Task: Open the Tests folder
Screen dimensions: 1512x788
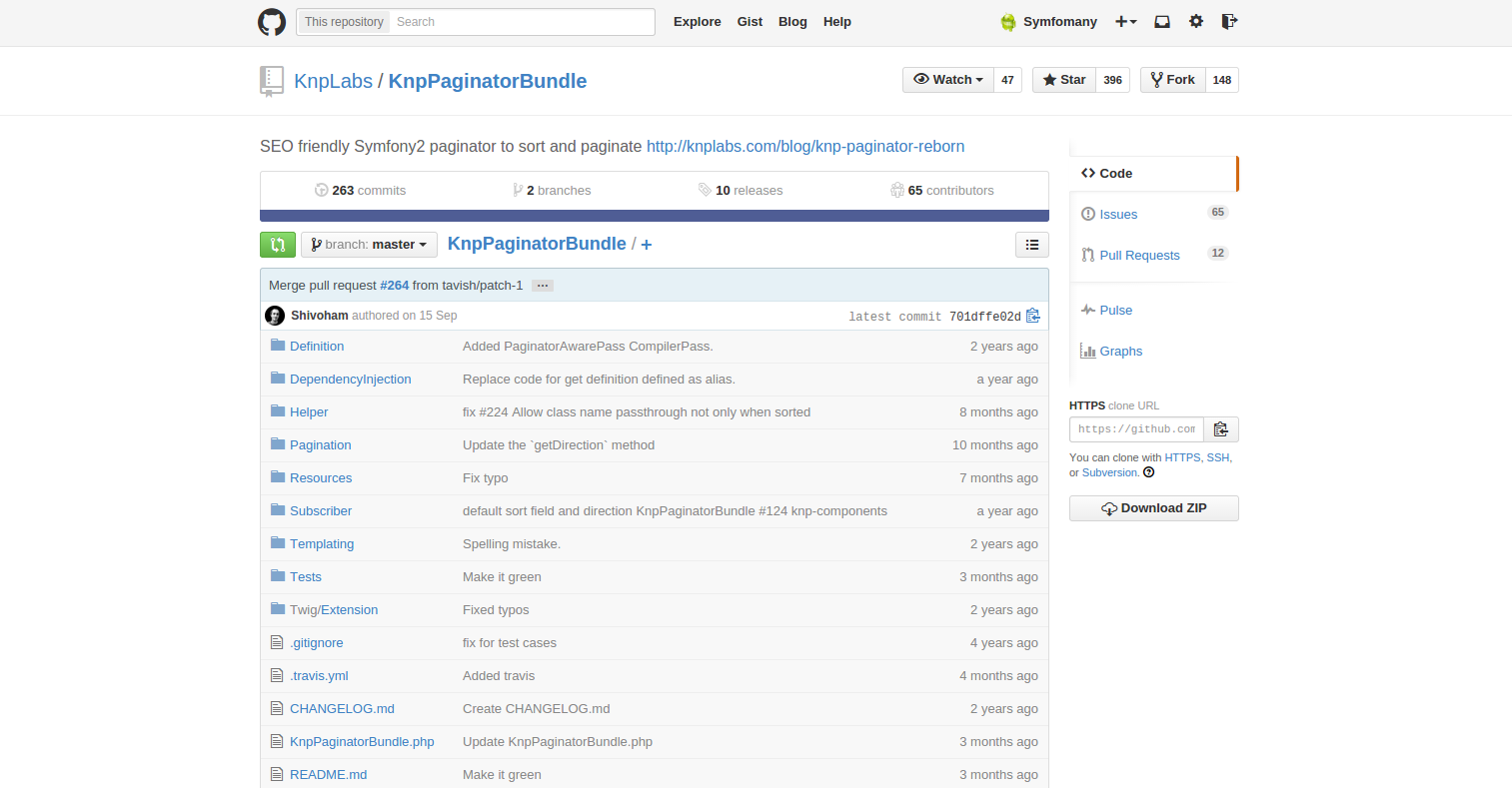Action: point(306,577)
